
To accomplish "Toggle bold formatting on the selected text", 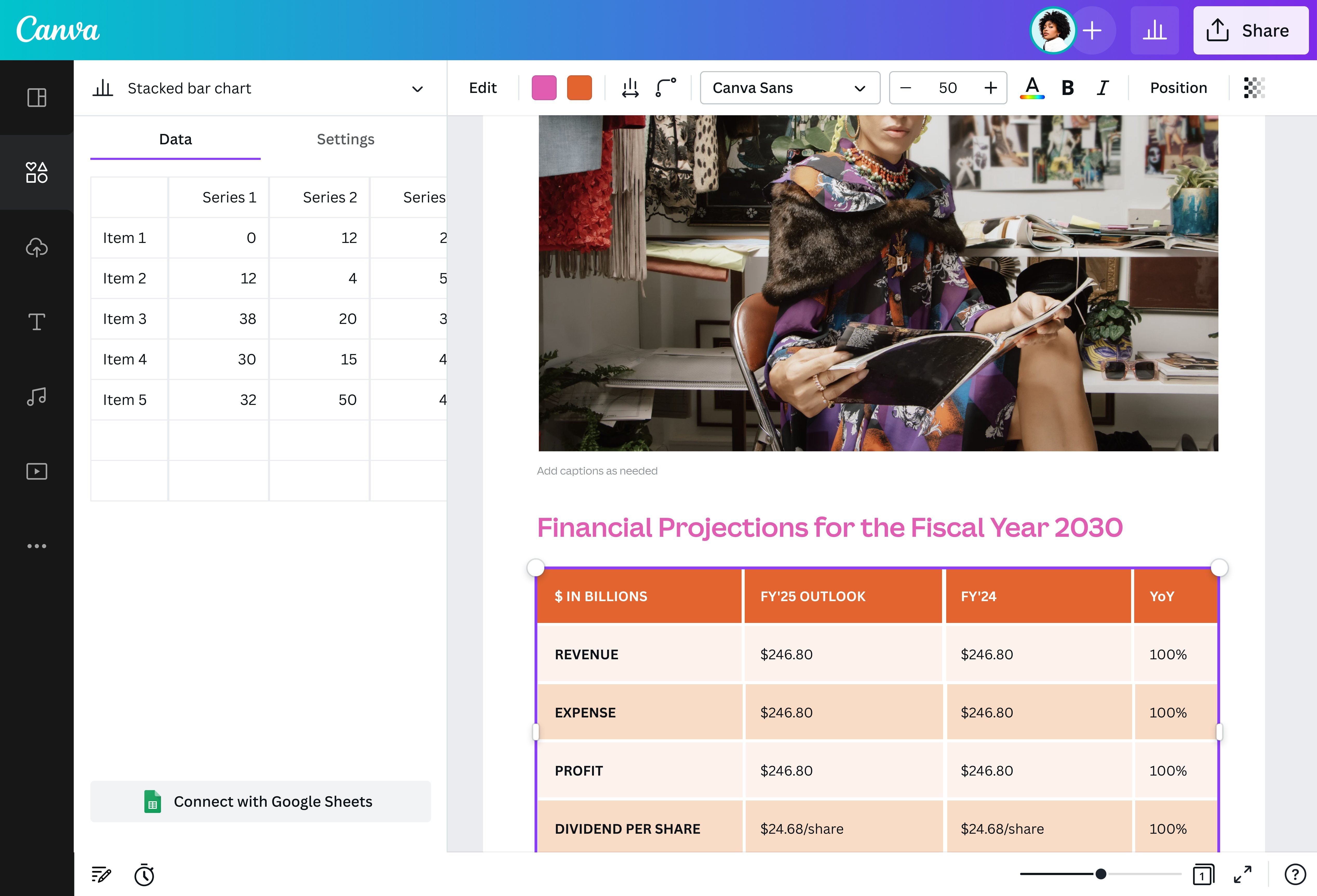I will pyautogui.click(x=1067, y=88).
